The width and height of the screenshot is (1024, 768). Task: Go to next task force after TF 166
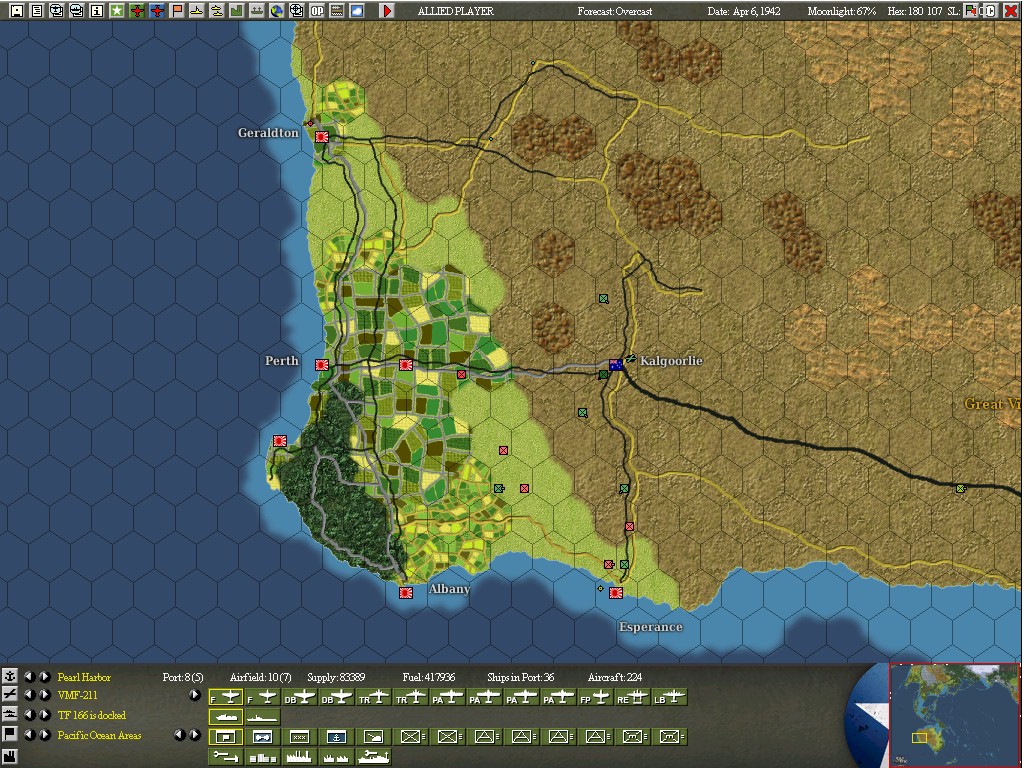pos(44,714)
